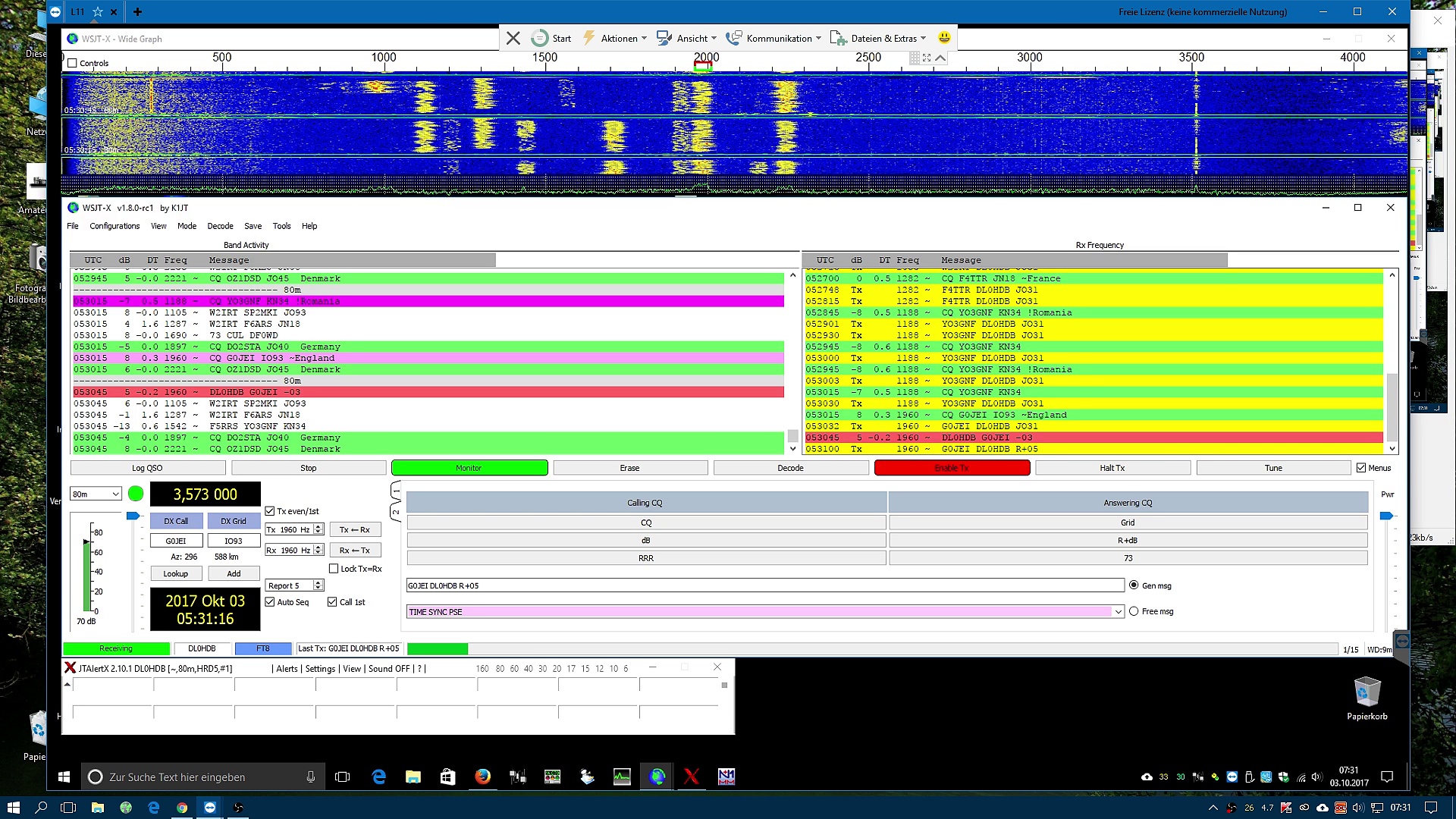1456x819 pixels.
Task: Open Microsoft Edge in the remote taskbar
Action: click(x=378, y=777)
